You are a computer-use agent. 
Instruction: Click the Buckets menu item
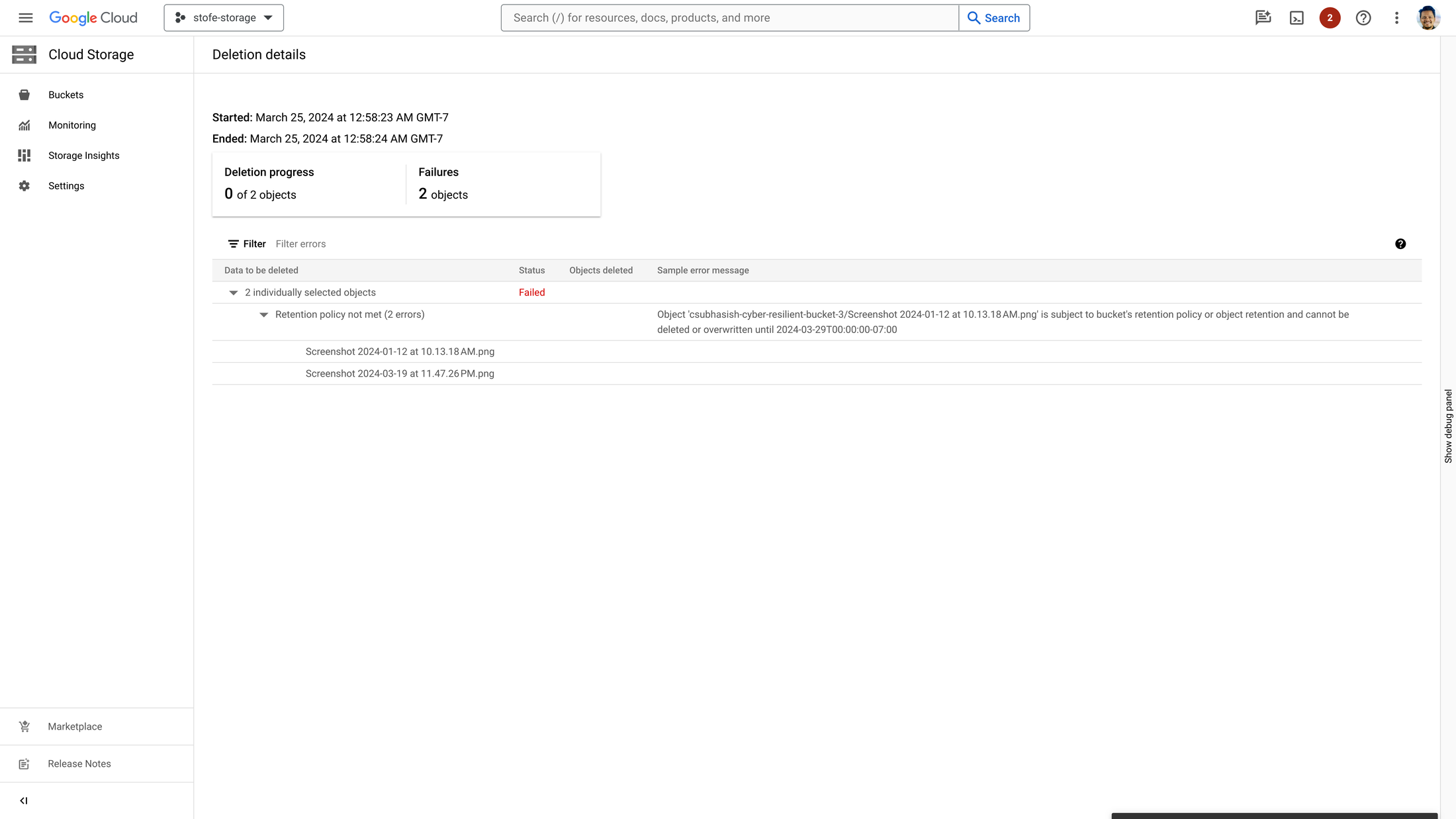pyautogui.click(x=66, y=95)
